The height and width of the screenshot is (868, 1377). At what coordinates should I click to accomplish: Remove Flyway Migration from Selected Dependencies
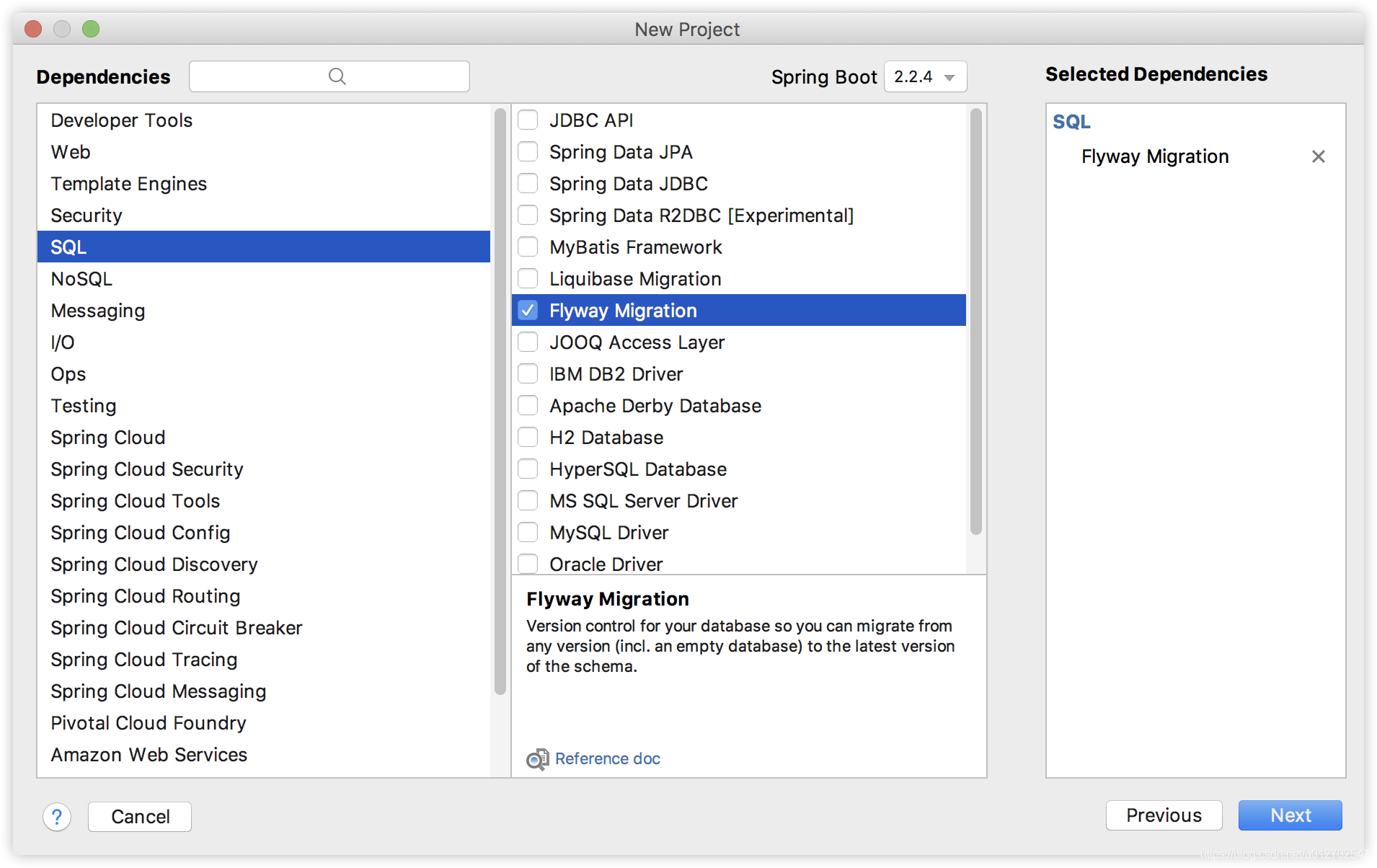click(x=1318, y=156)
